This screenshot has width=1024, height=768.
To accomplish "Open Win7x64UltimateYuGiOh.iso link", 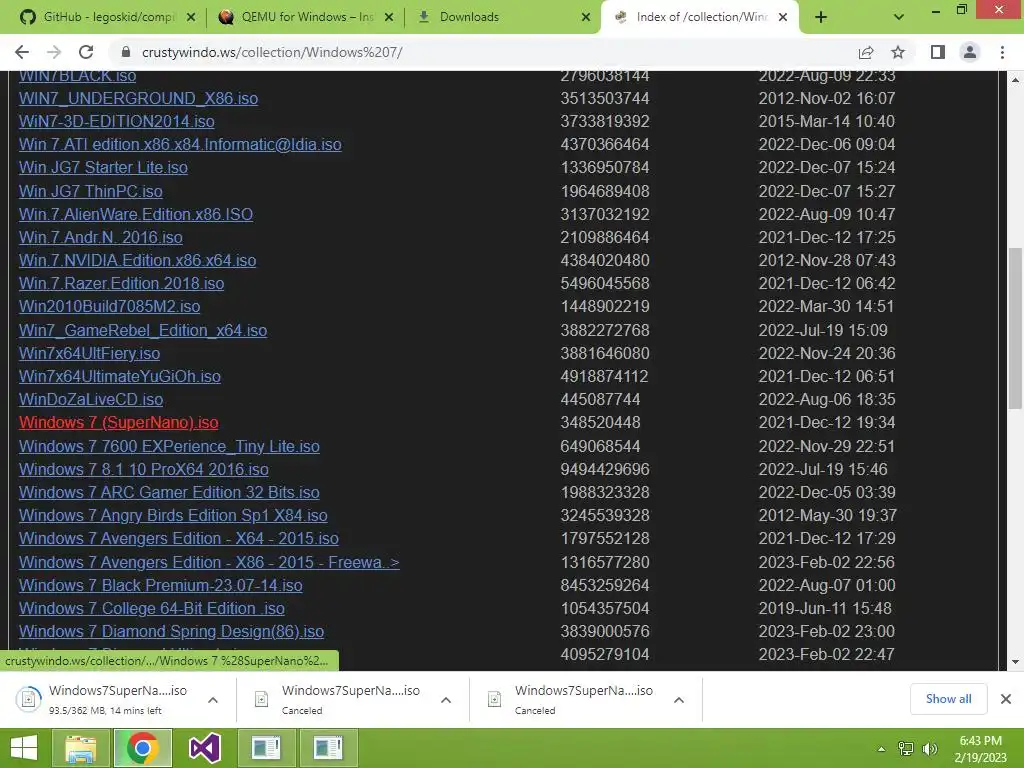I will pyautogui.click(x=120, y=376).
